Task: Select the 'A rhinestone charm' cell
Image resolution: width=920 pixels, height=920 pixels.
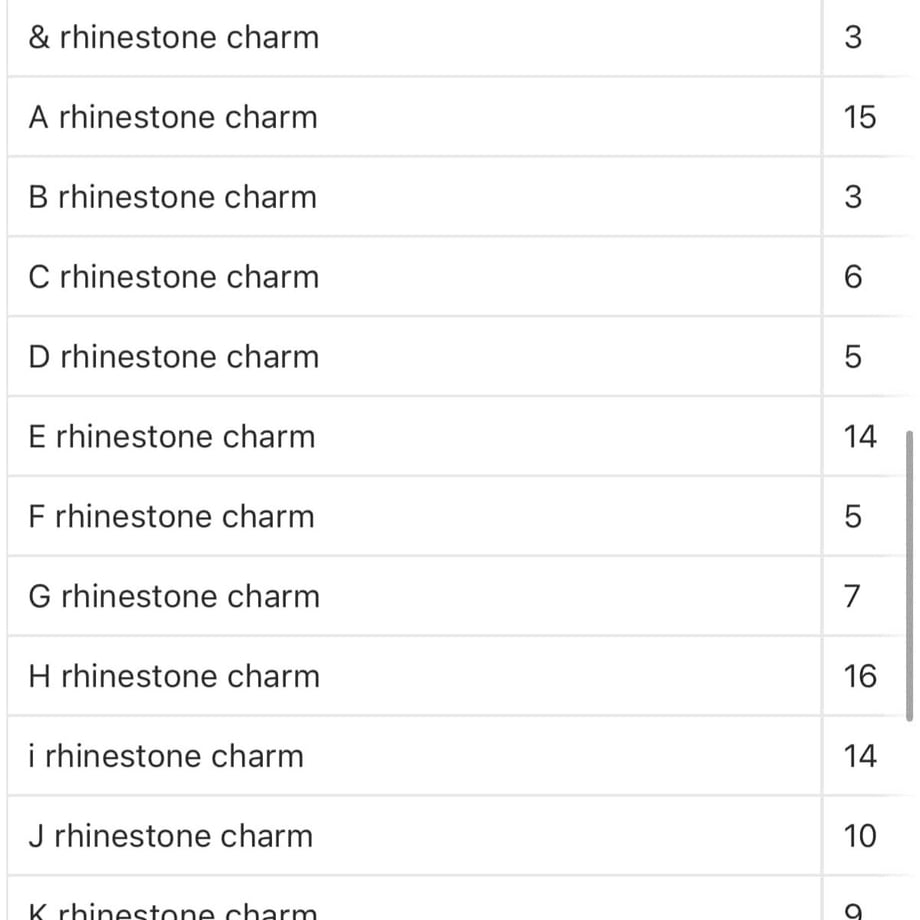Action: (414, 117)
